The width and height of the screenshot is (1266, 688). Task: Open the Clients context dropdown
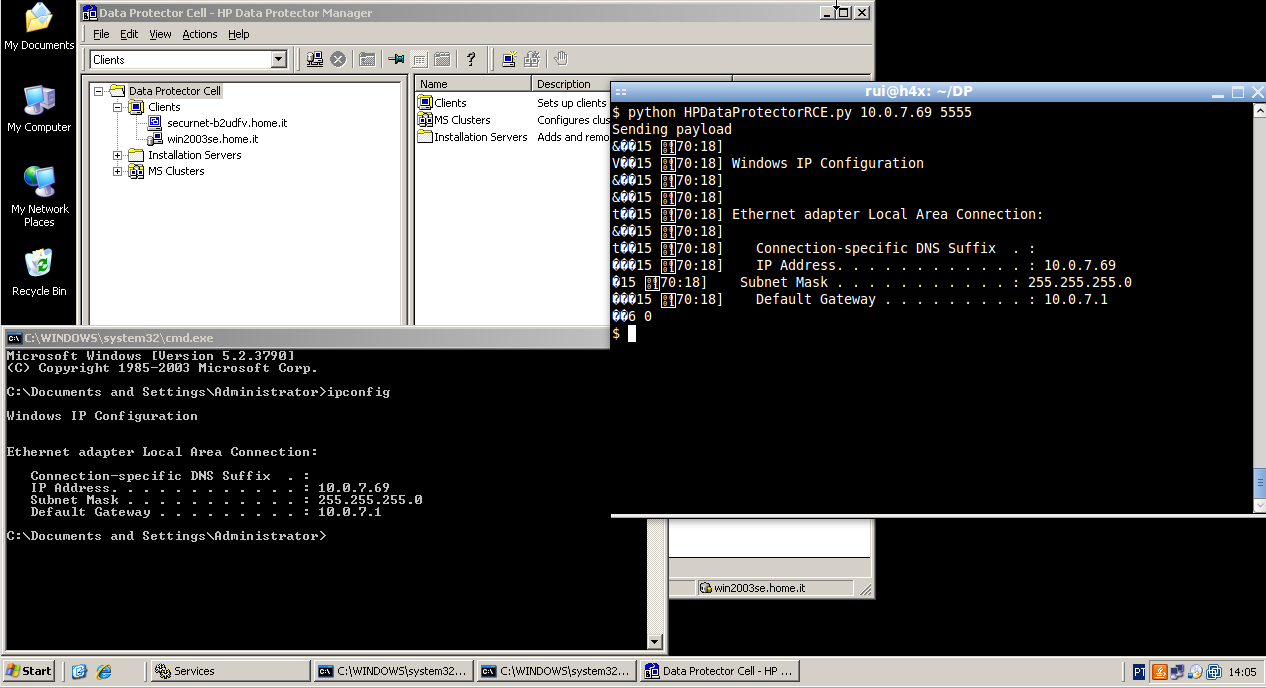click(x=279, y=60)
